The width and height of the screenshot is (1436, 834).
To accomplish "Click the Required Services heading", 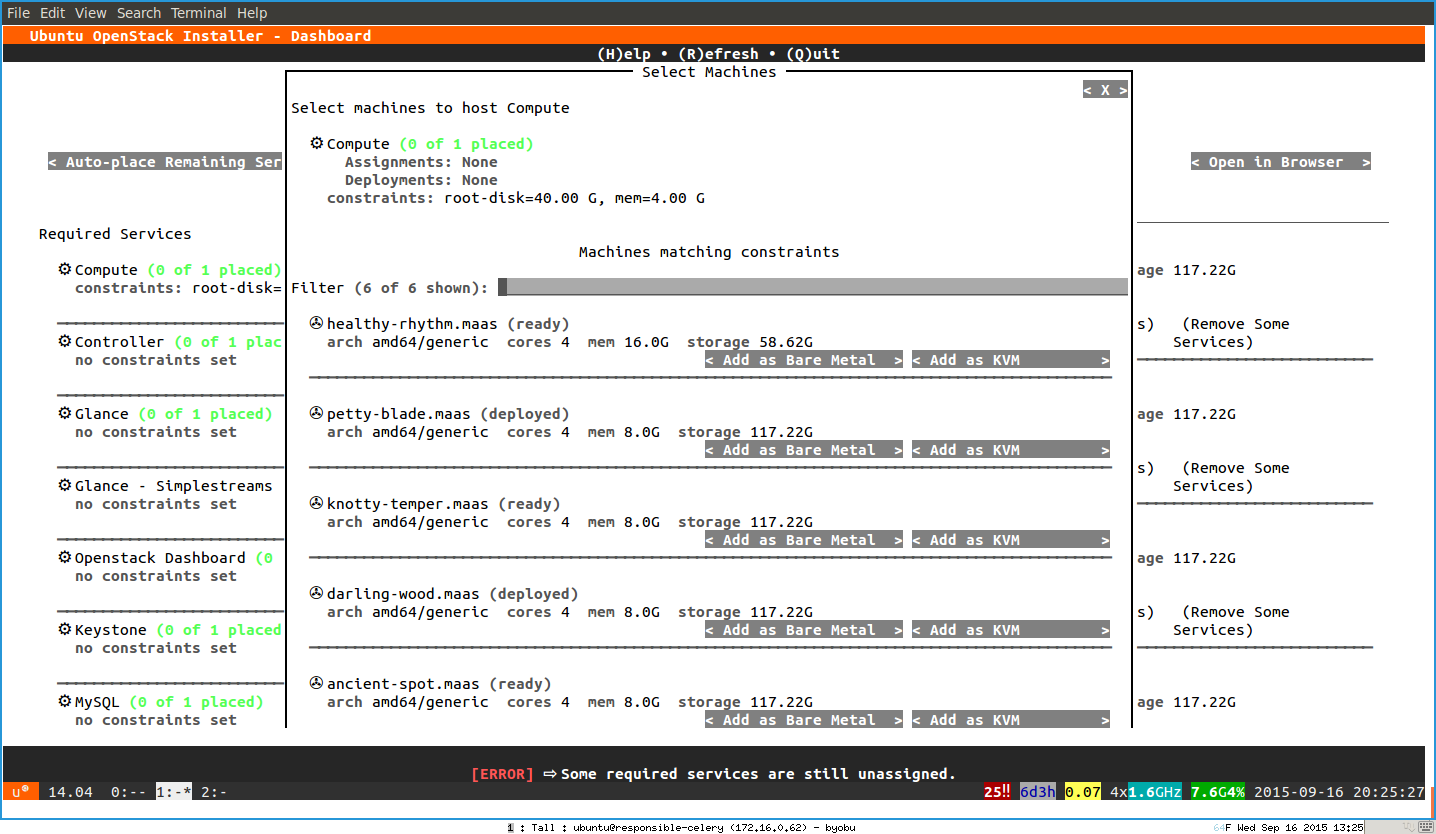I will click(115, 234).
